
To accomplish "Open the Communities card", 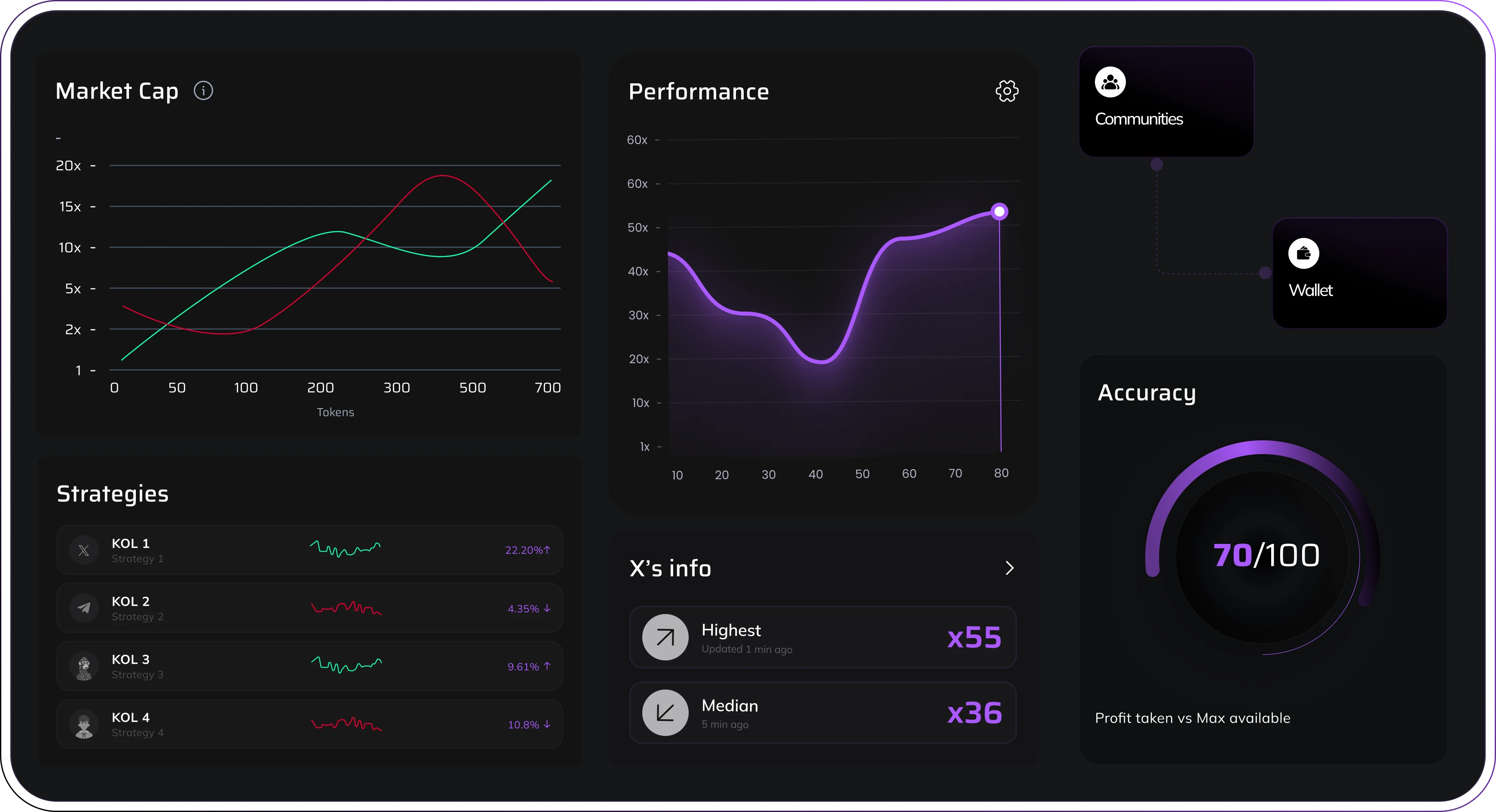I will [x=1166, y=101].
